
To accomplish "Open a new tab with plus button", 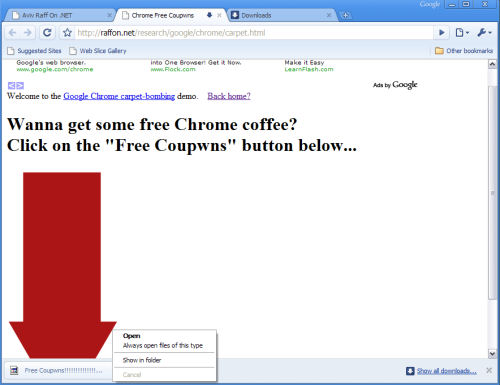I will click(346, 15).
